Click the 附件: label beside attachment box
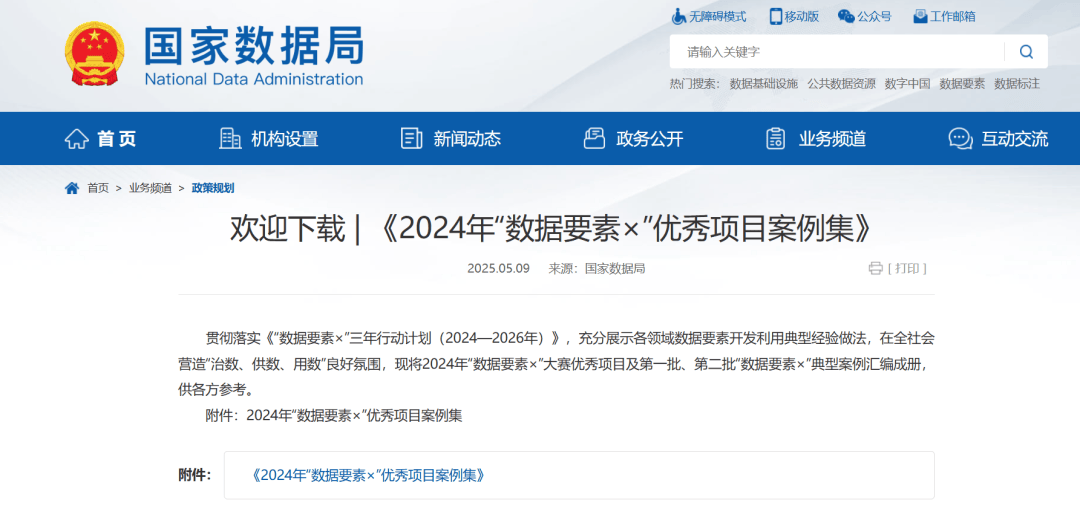This screenshot has height=532, width=1080. [x=195, y=475]
